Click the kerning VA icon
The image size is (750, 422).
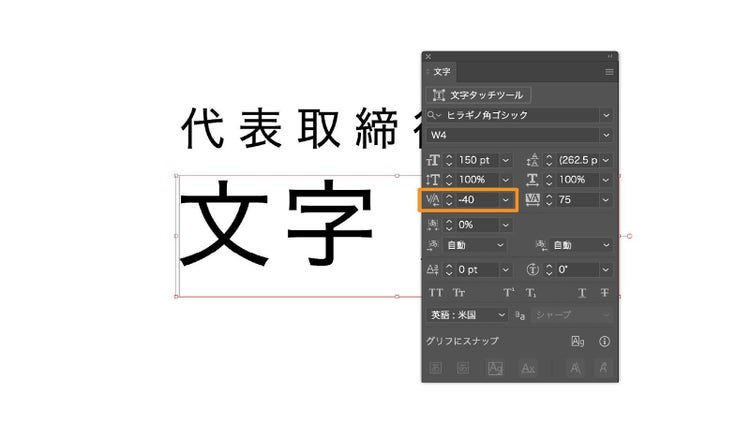pyautogui.click(x=433, y=200)
